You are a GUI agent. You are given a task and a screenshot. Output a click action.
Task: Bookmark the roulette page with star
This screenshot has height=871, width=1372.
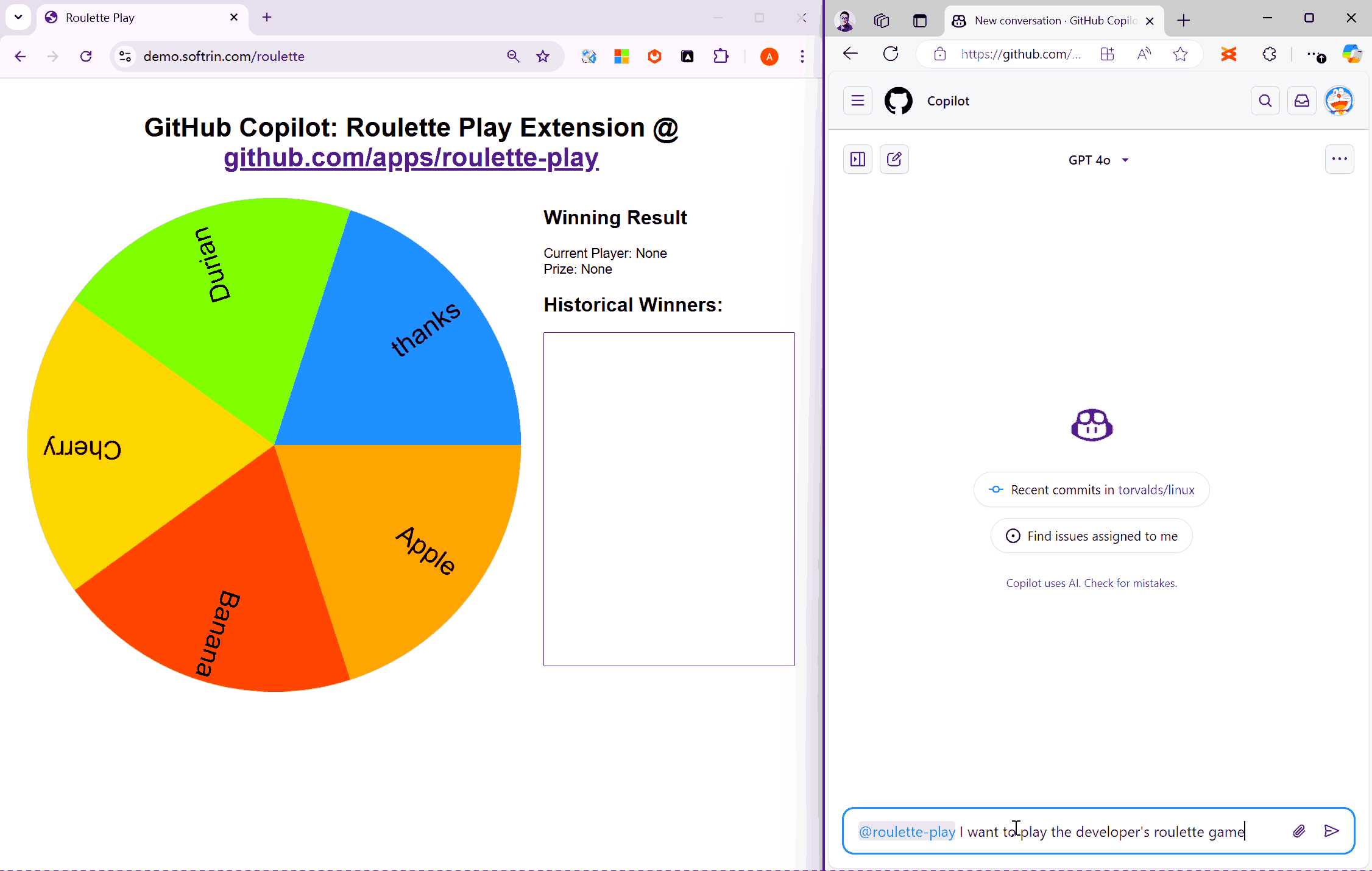(542, 57)
